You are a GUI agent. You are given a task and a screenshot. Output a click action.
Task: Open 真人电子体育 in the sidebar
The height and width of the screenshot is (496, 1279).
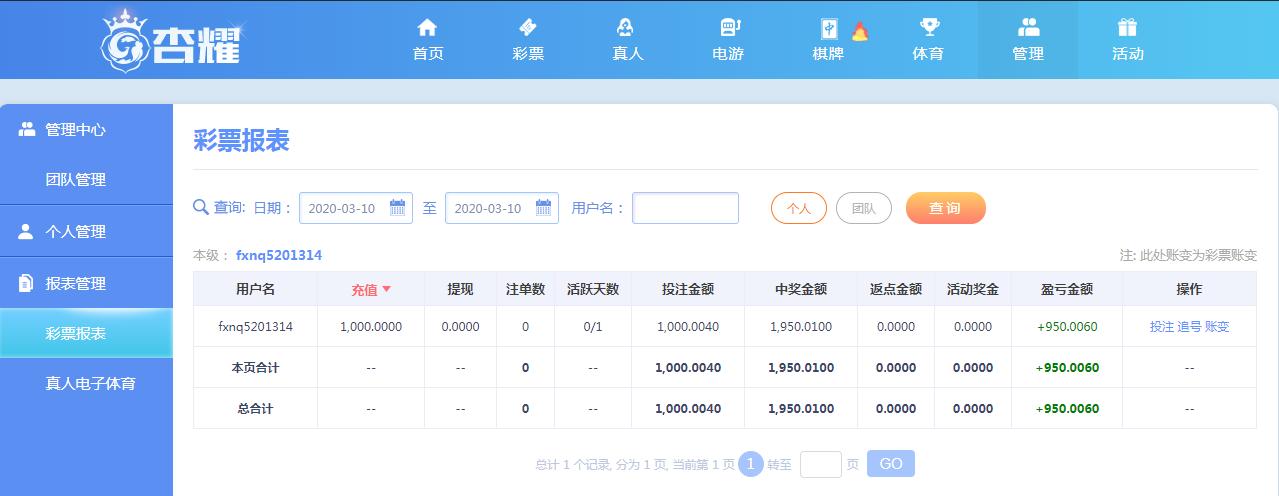90,383
